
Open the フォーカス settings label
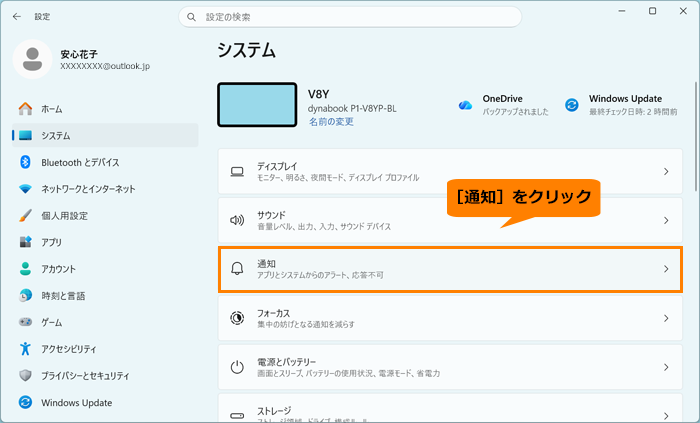tap(274, 313)
